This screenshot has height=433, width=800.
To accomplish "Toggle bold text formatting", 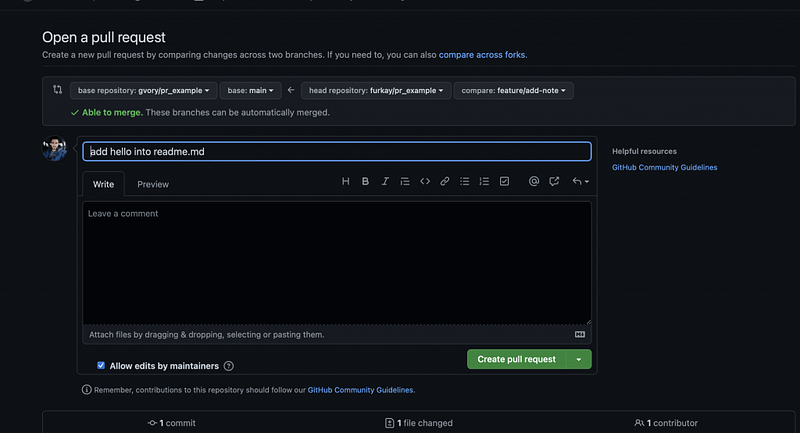I will pyautogui.click(x=365, y=182).
